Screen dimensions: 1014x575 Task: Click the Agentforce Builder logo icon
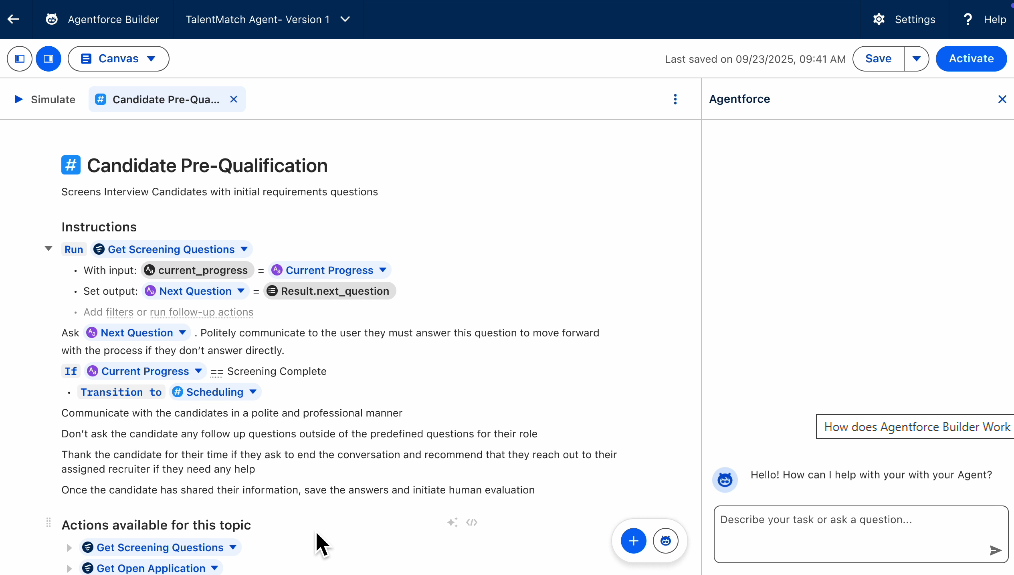coord(52,19)
